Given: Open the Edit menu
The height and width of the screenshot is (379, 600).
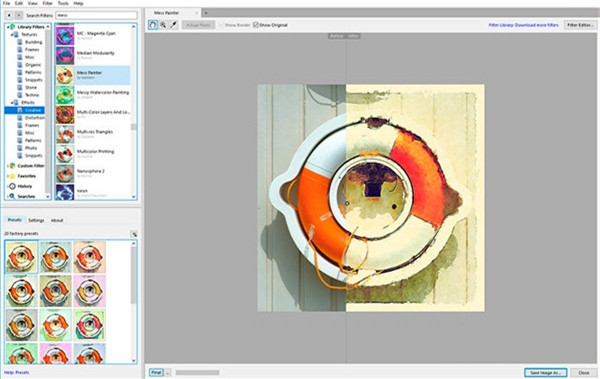Looking at the screenshot, I should click(x=19, y=3).
